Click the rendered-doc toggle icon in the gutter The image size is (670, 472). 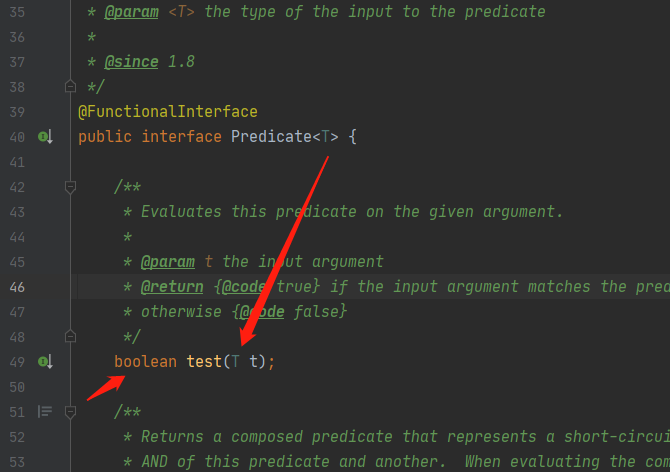45,412
